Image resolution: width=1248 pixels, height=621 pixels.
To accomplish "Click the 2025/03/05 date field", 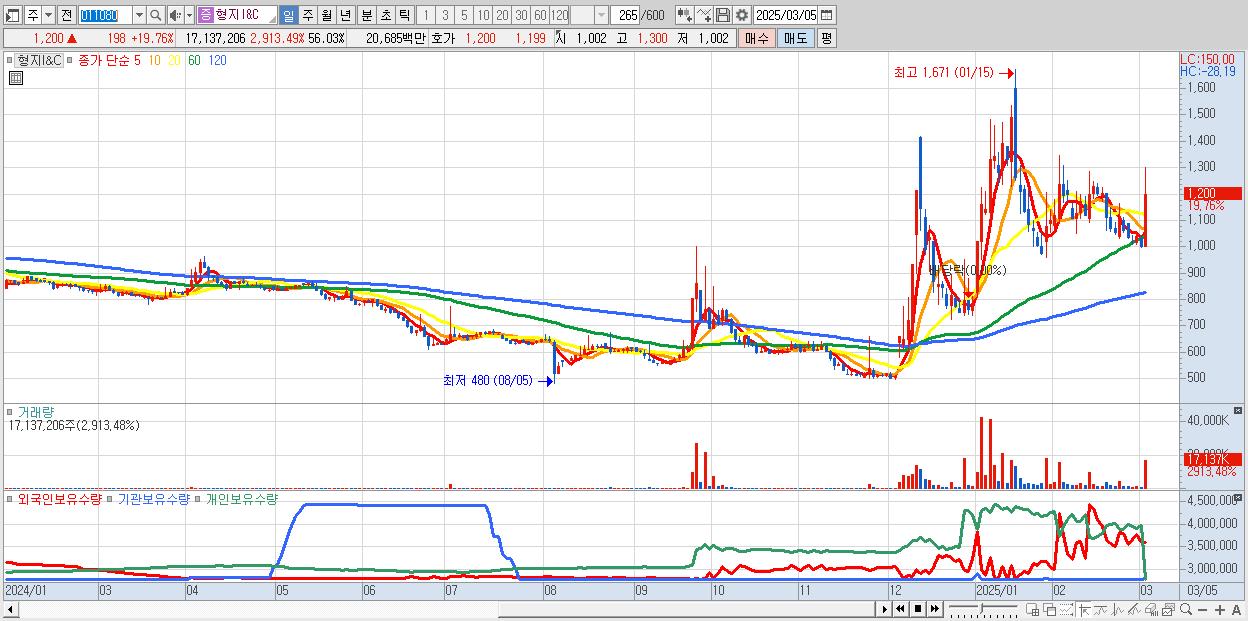I will click(x=786, y=15).
